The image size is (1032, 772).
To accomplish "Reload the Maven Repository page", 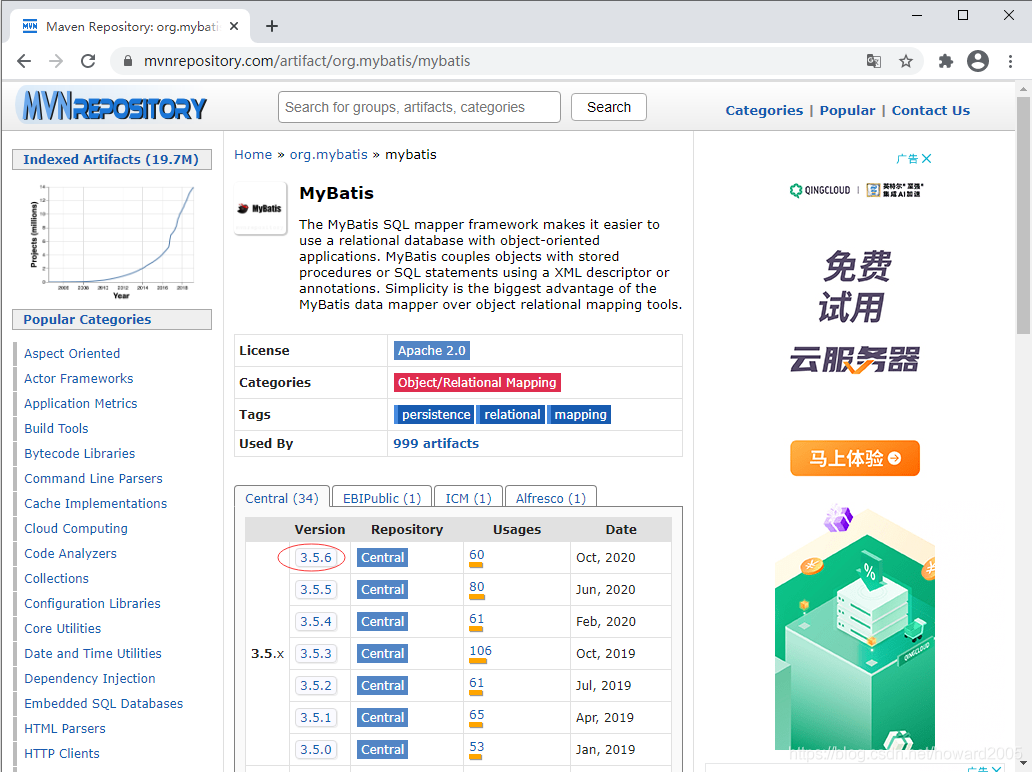I will coord(88,61).
